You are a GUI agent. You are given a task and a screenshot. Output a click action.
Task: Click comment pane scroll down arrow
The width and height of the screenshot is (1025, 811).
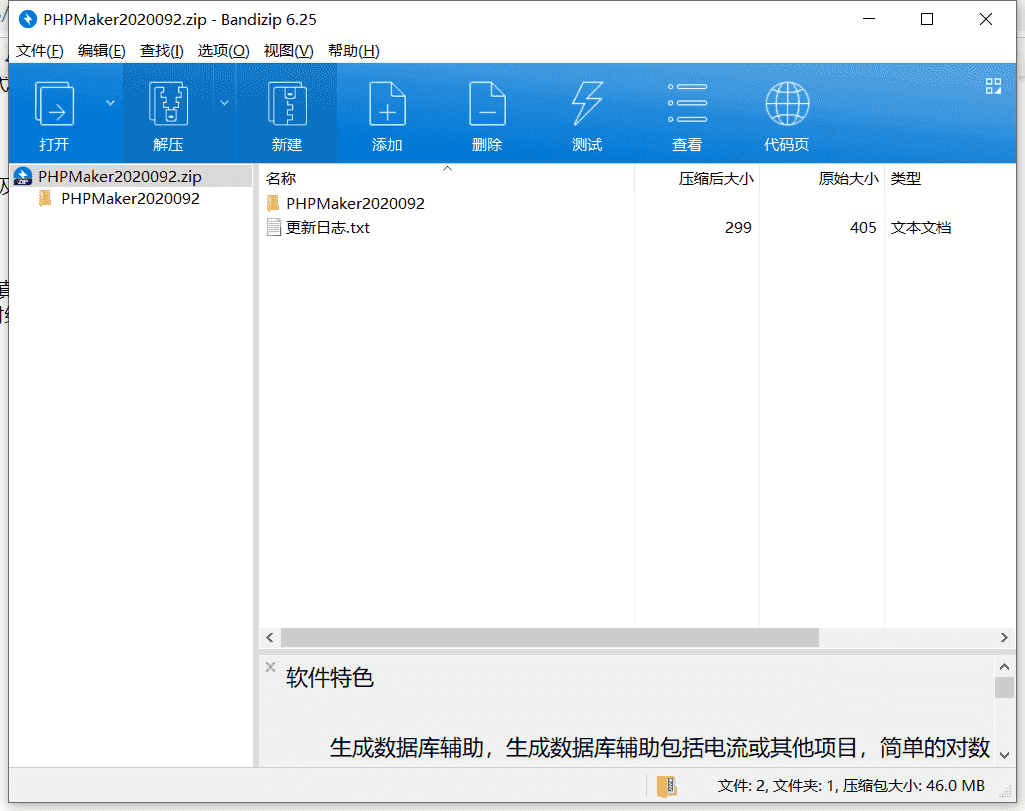point(1004,755)
